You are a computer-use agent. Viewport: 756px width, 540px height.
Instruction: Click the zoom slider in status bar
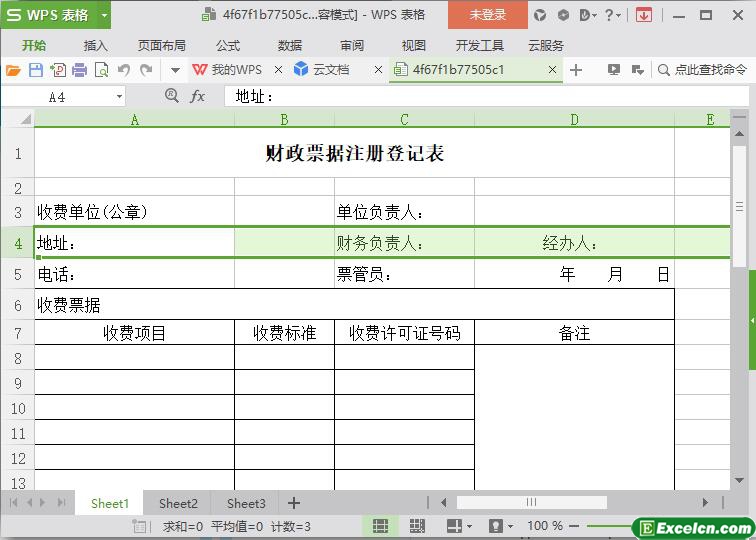click(610, 526)
